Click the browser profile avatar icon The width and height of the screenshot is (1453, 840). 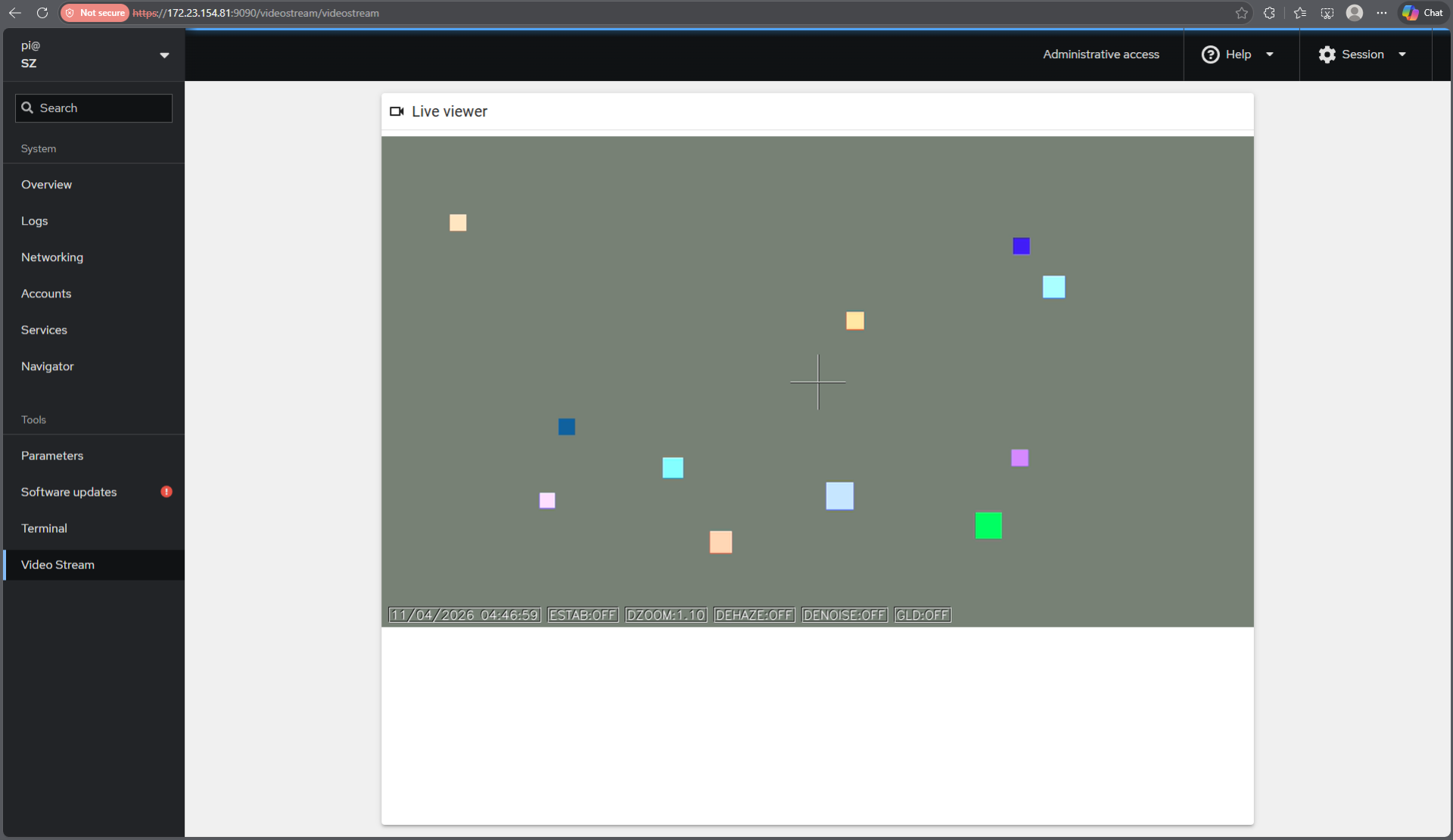tap(1355, 13)
